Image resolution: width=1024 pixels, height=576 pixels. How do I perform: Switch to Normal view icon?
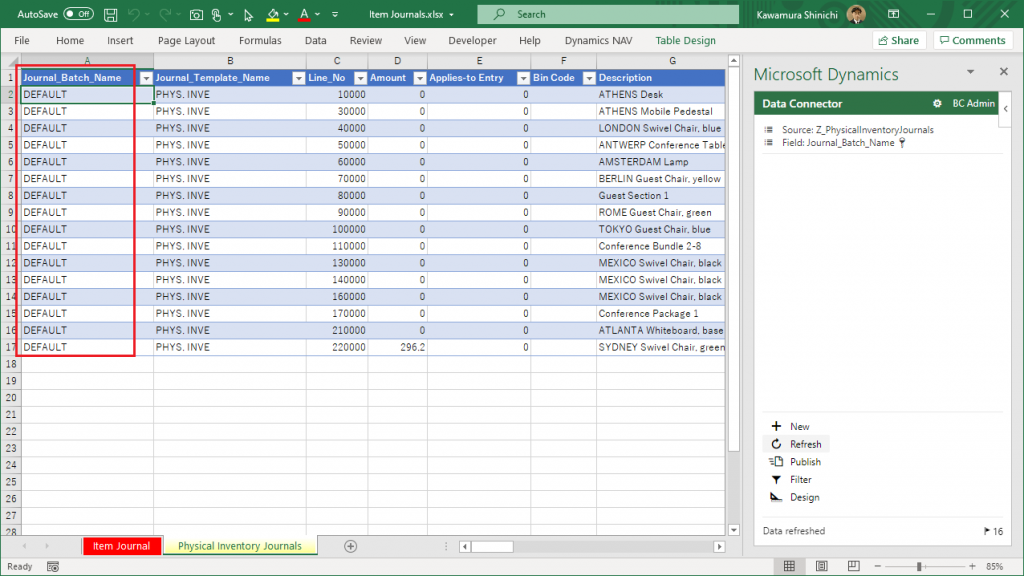point(790,566)
